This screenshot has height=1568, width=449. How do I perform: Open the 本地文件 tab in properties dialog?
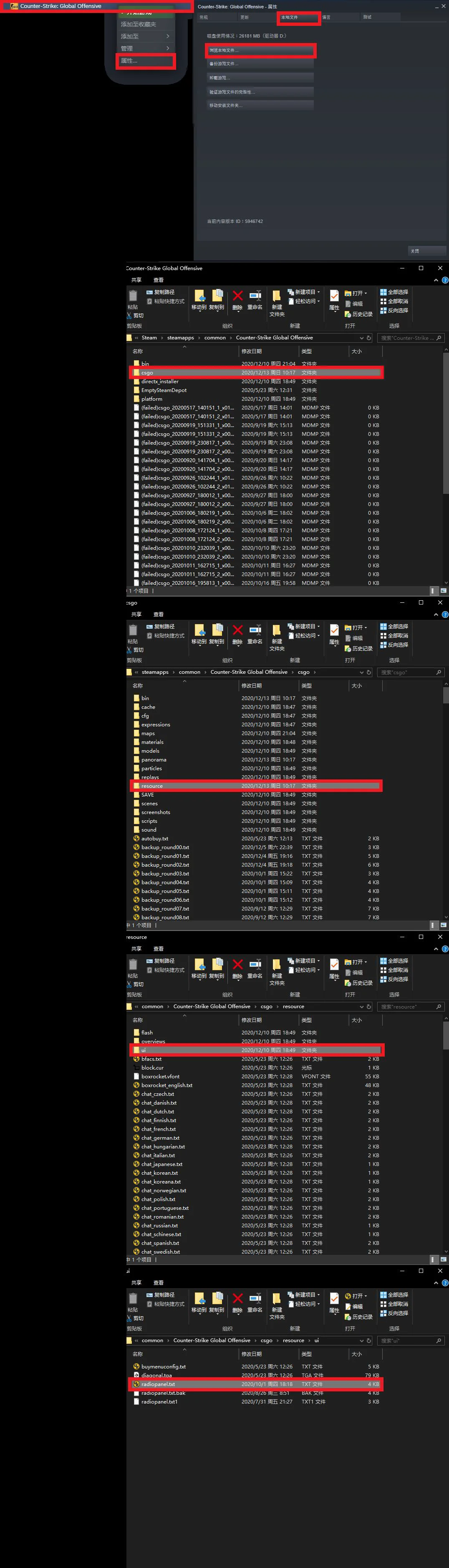(298, 18)
